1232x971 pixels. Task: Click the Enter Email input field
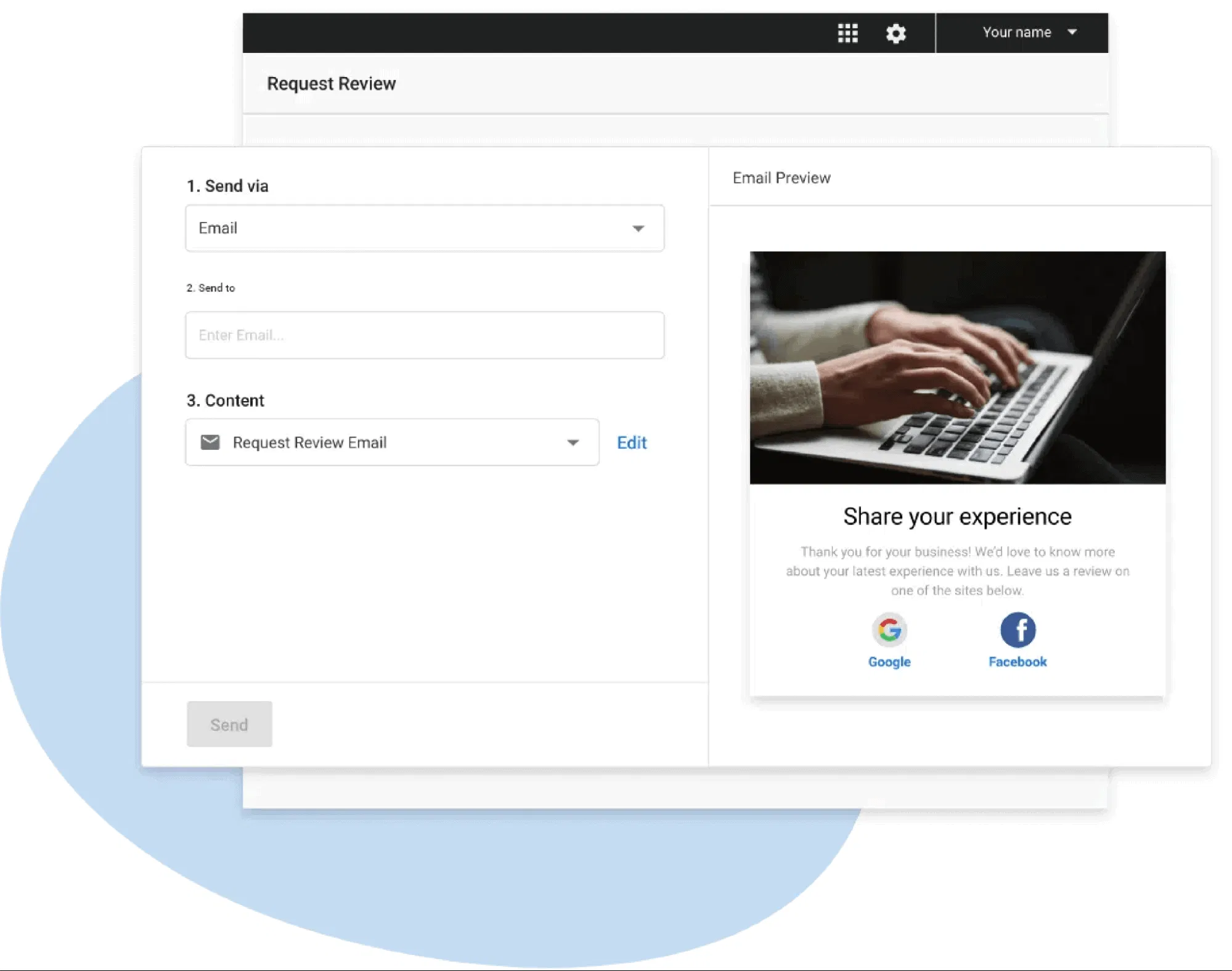click(x=425, y=335)
